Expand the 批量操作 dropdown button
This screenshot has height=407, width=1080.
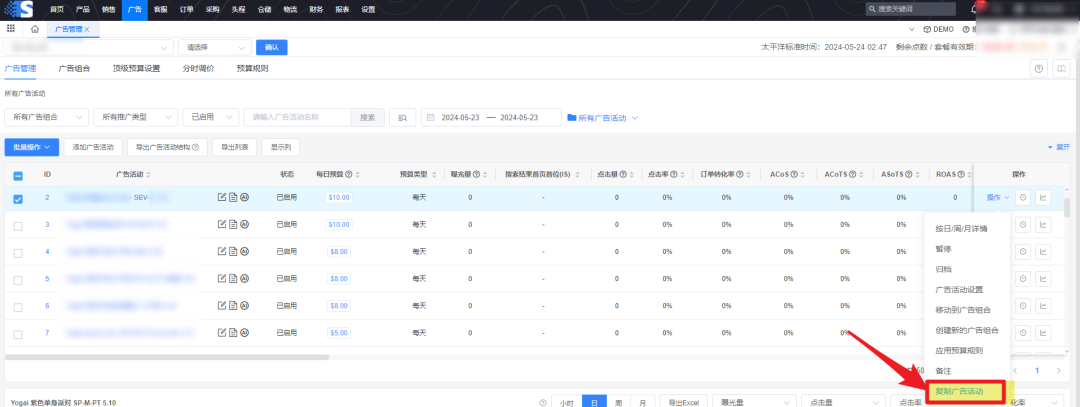(32, 147)
